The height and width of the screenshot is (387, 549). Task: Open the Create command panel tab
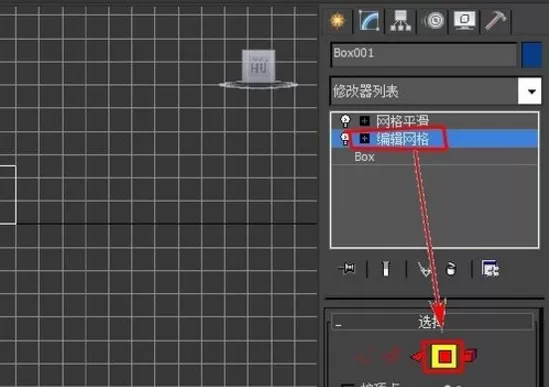point(338,21)
